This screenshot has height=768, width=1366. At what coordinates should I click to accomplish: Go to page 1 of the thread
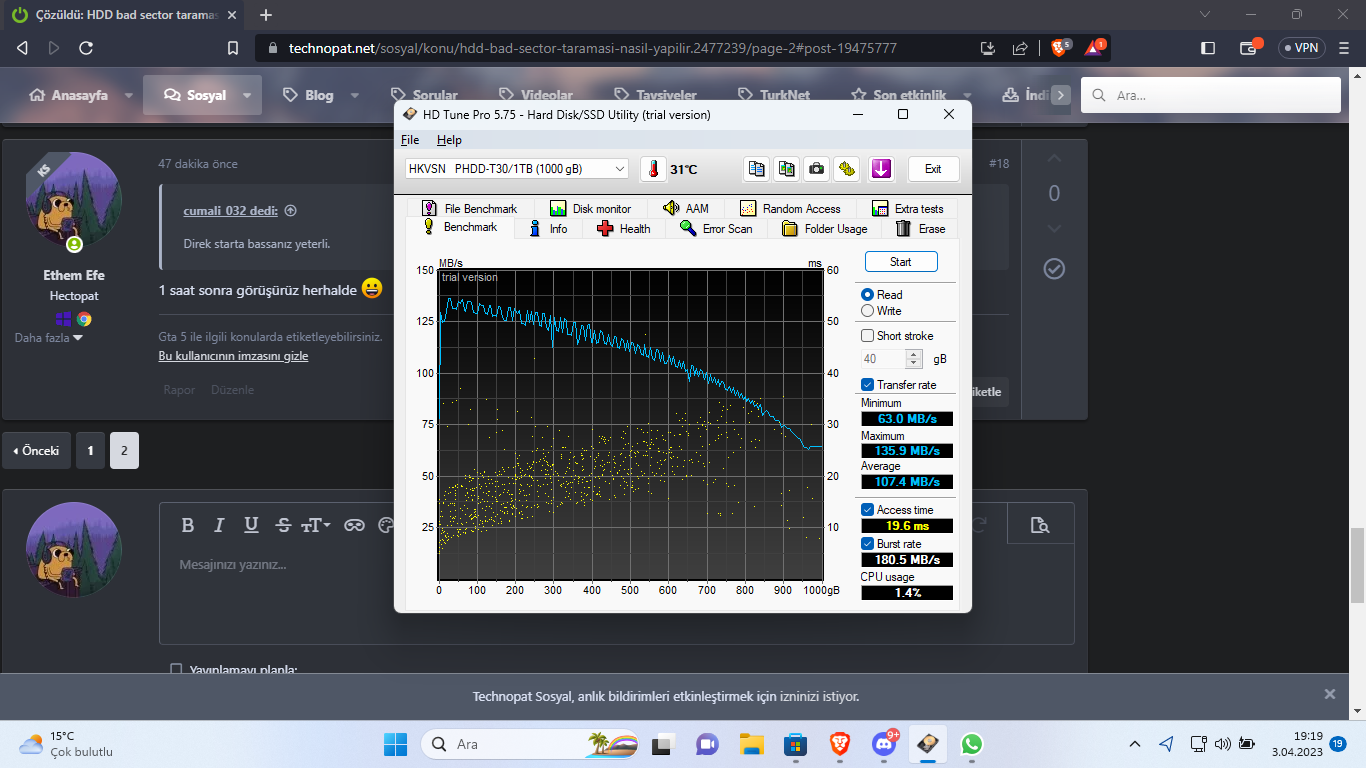point(90,451)
